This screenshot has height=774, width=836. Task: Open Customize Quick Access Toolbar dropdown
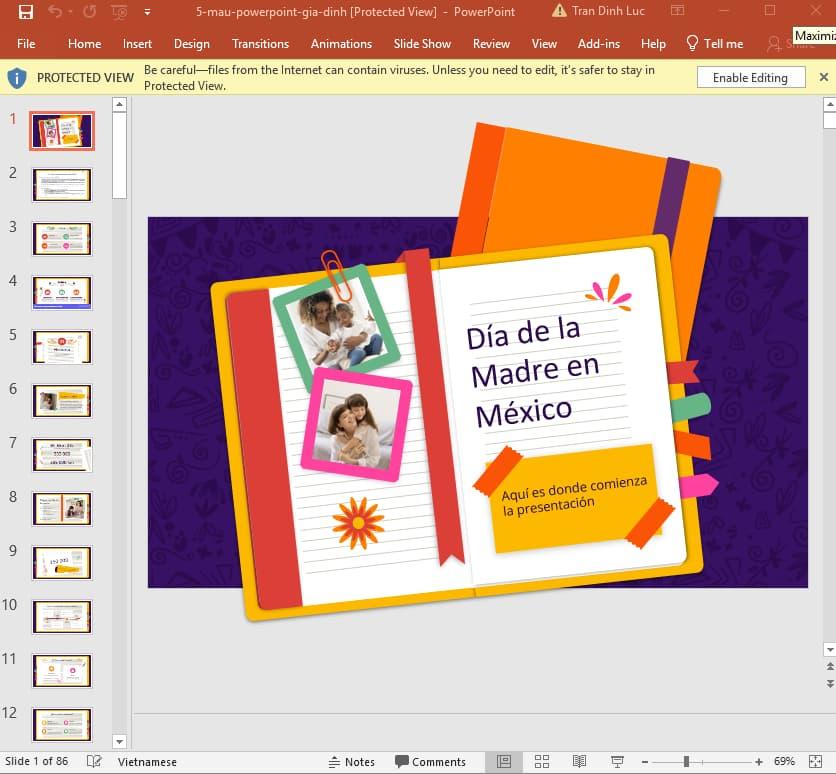coord(145,11)
